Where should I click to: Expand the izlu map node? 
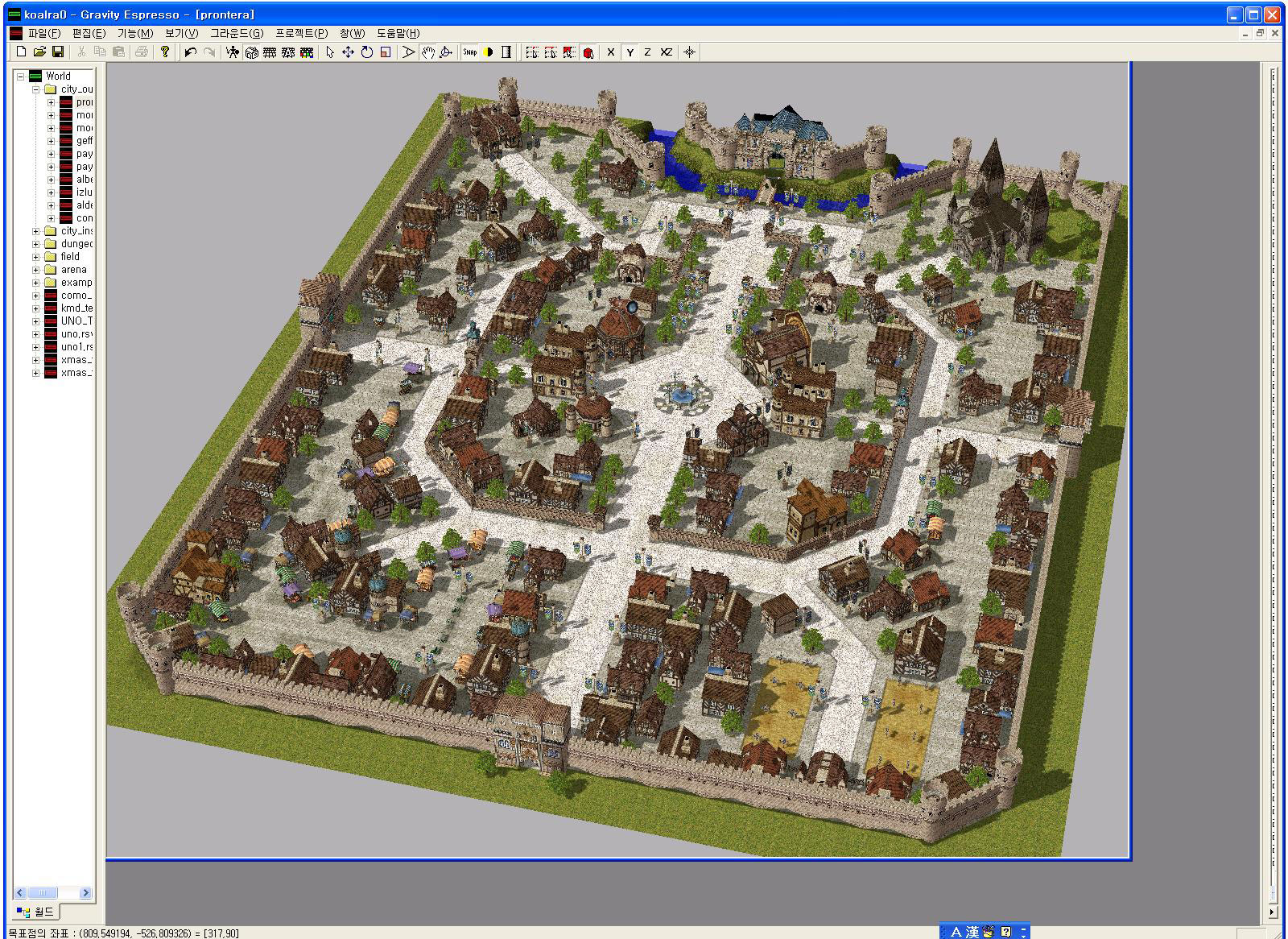coord(51,192)
